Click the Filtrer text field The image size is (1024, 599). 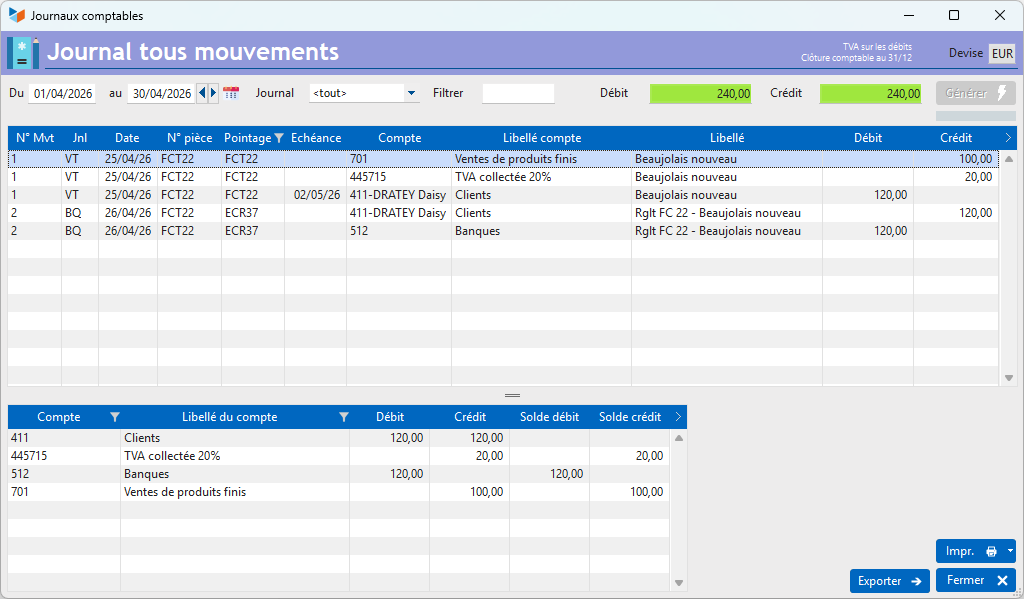518,93
